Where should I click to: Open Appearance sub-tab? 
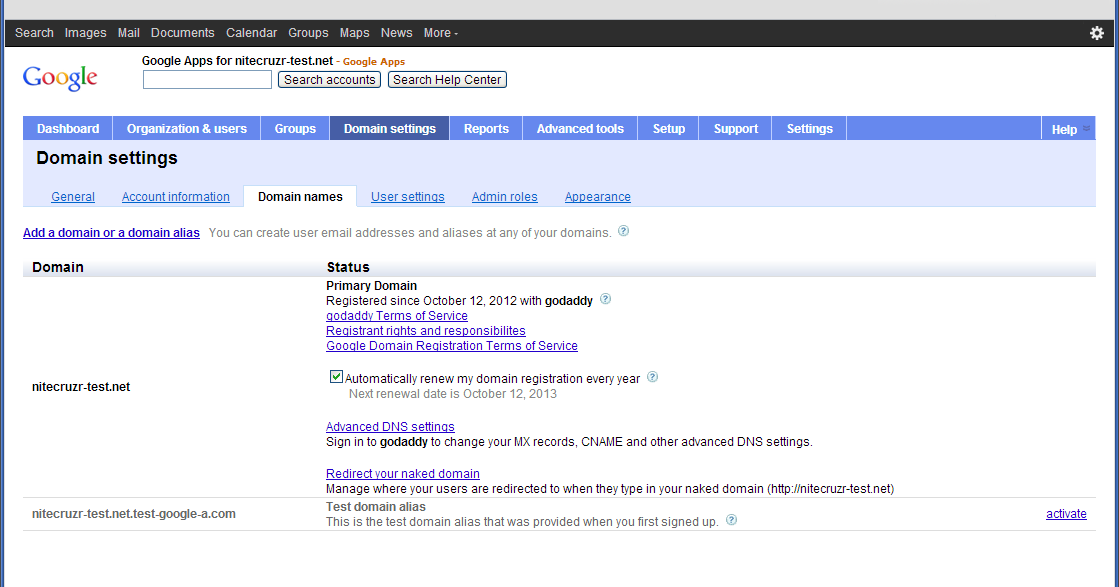pos(597,197)
